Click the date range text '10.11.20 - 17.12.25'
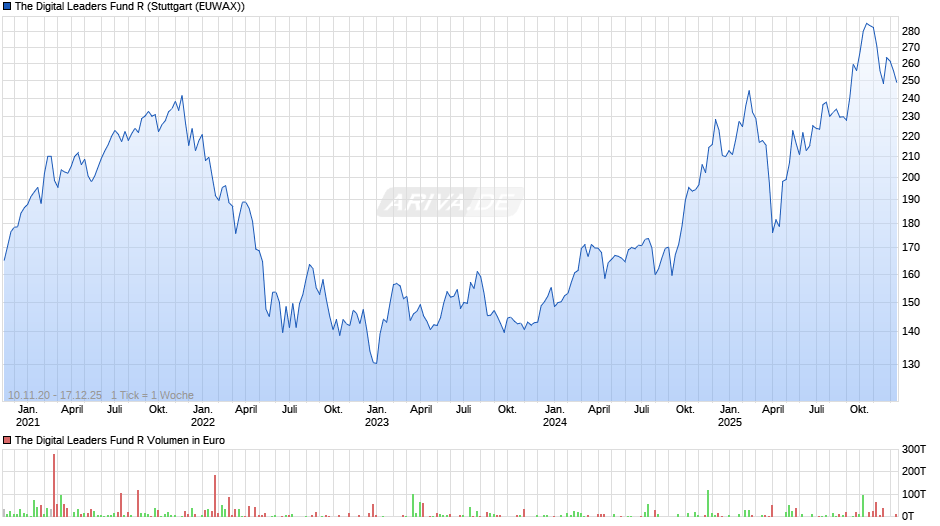Viewport: 940px width, 526px height. [x=55, y=395]
